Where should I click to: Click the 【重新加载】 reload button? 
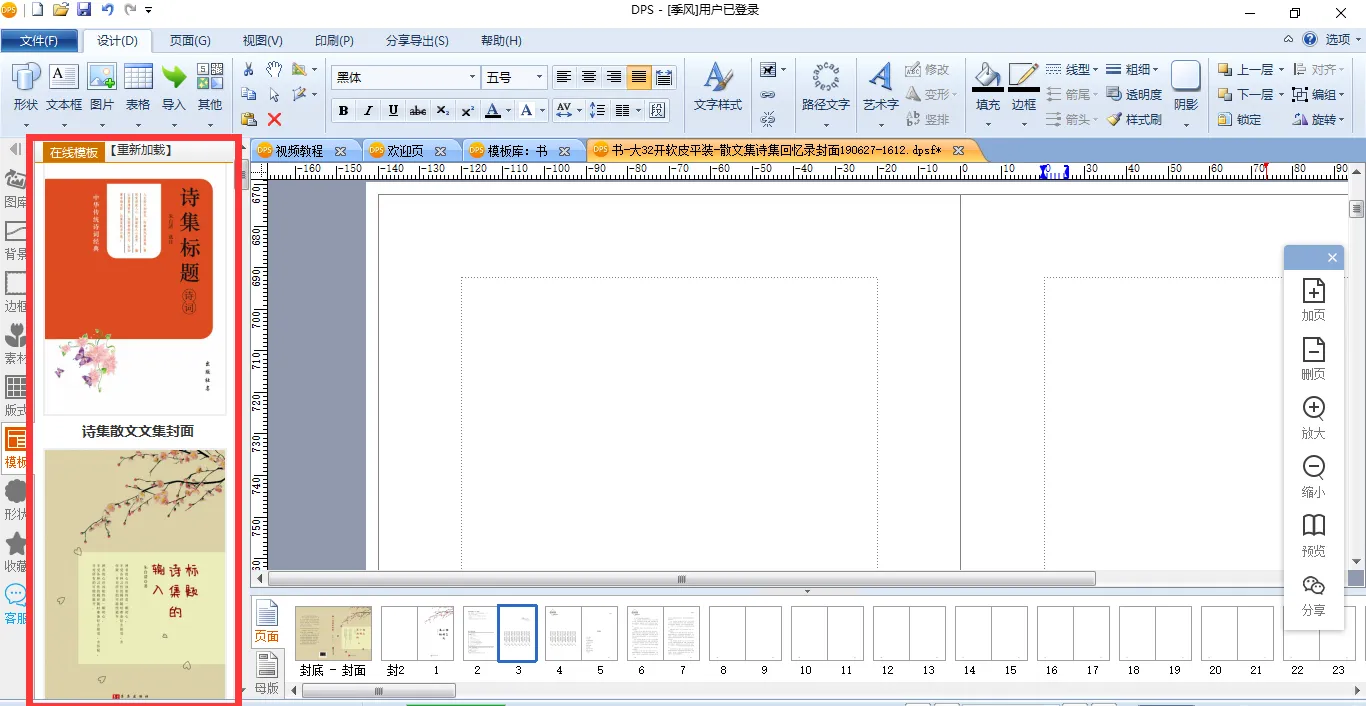(139, 151)
